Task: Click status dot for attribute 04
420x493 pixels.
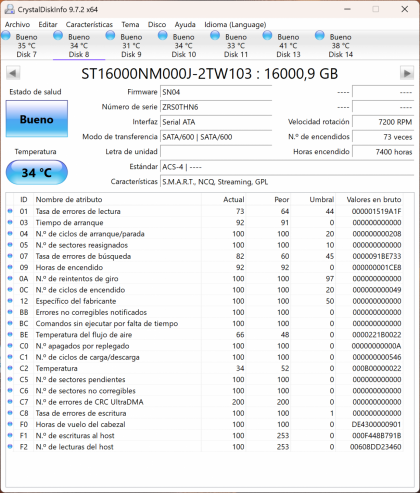Action: click(10, 233)
